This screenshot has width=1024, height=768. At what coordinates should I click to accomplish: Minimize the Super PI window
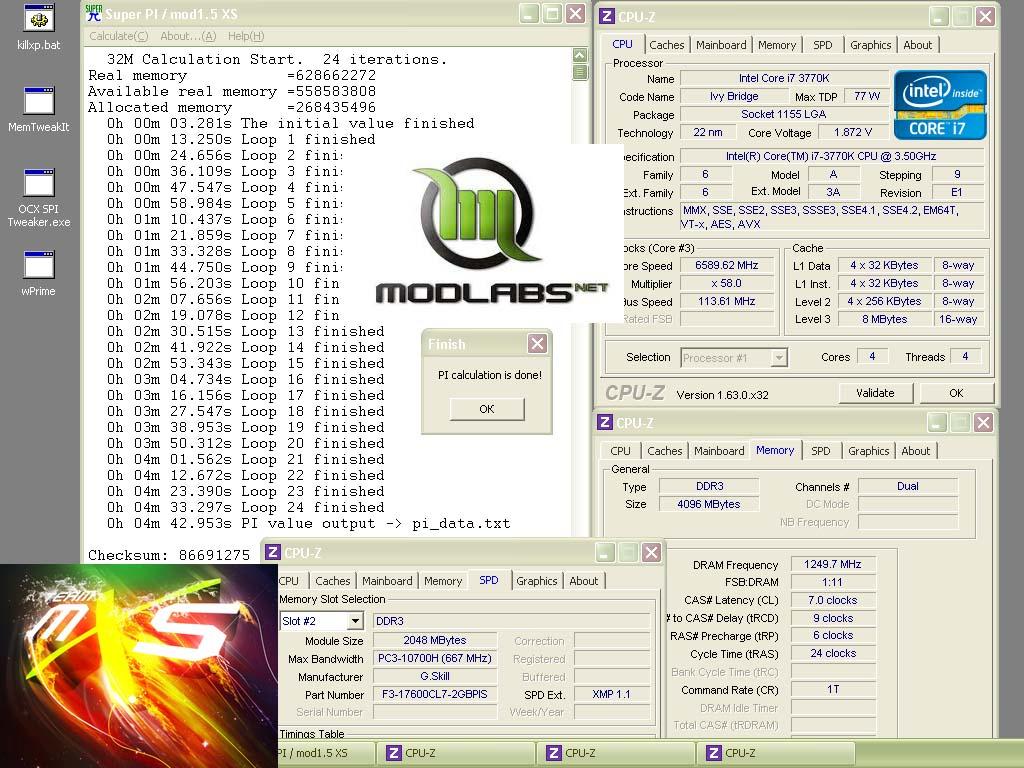point(530,14)
